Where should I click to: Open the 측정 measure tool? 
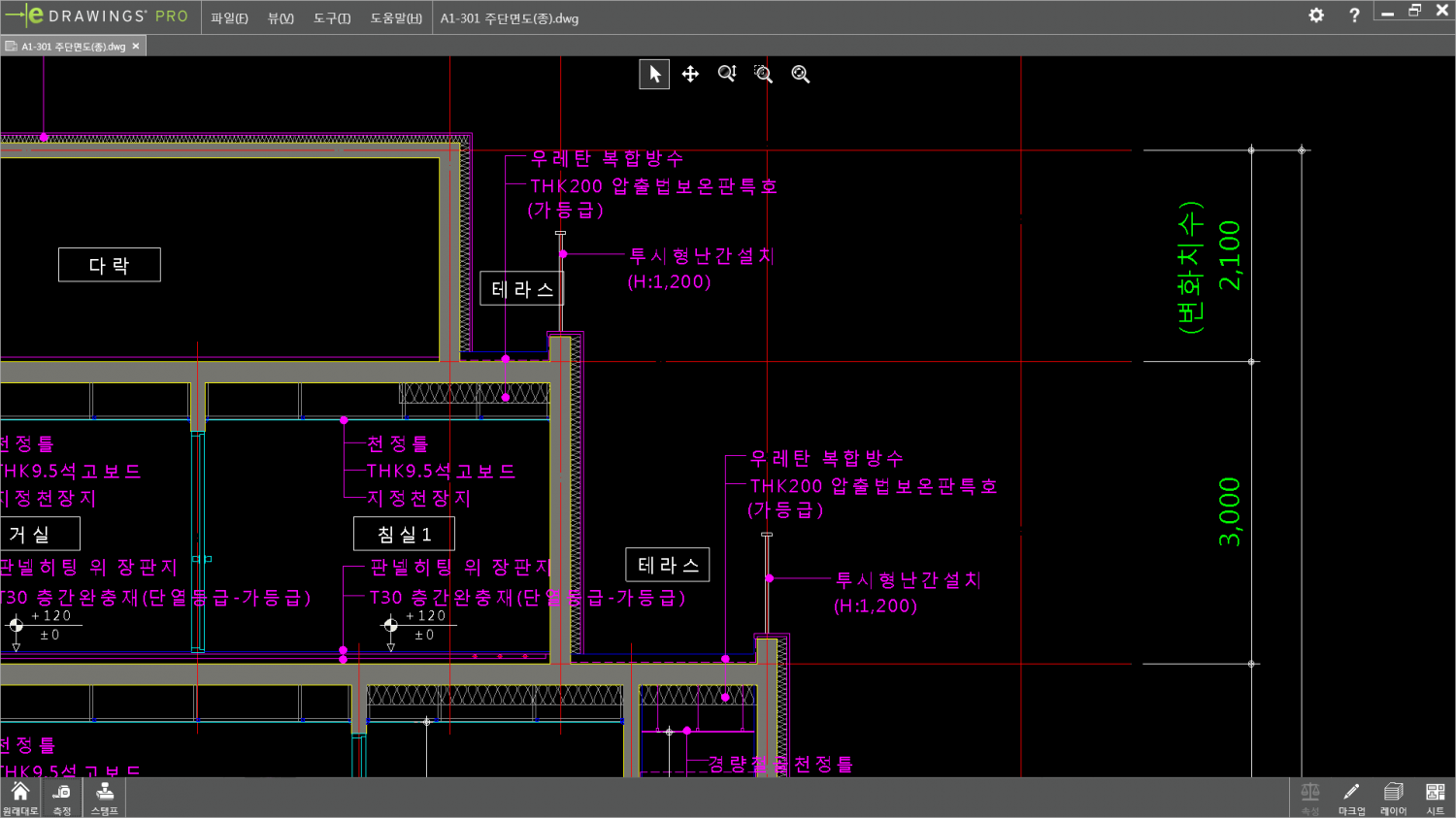tap(62, 798)
